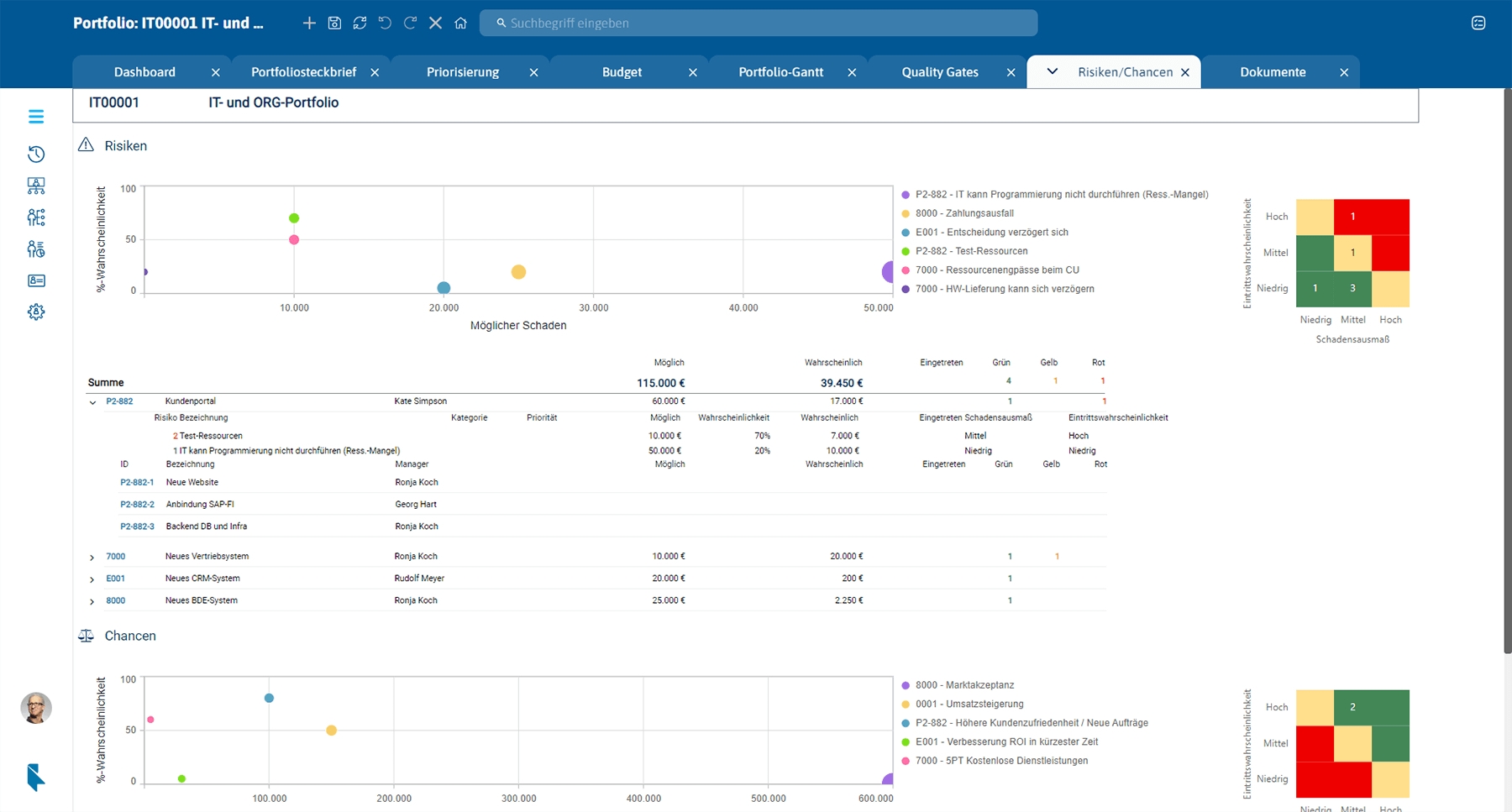Expand the 7000 Neues Vertriebssystem row
Viewport: 1512px width, 812px height.
tap(92, 558)
